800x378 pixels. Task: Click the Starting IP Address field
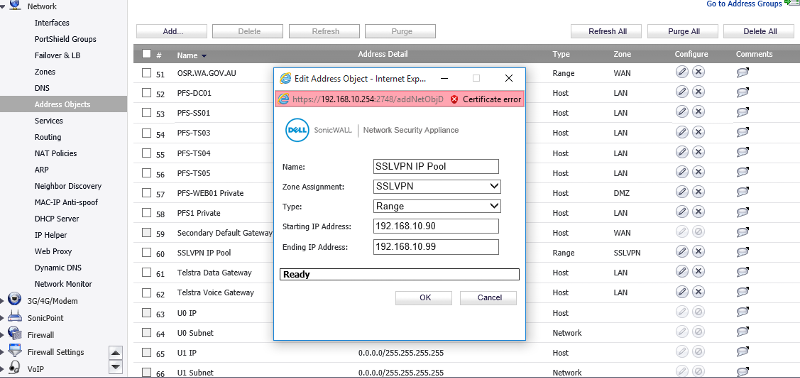point(436,226)
